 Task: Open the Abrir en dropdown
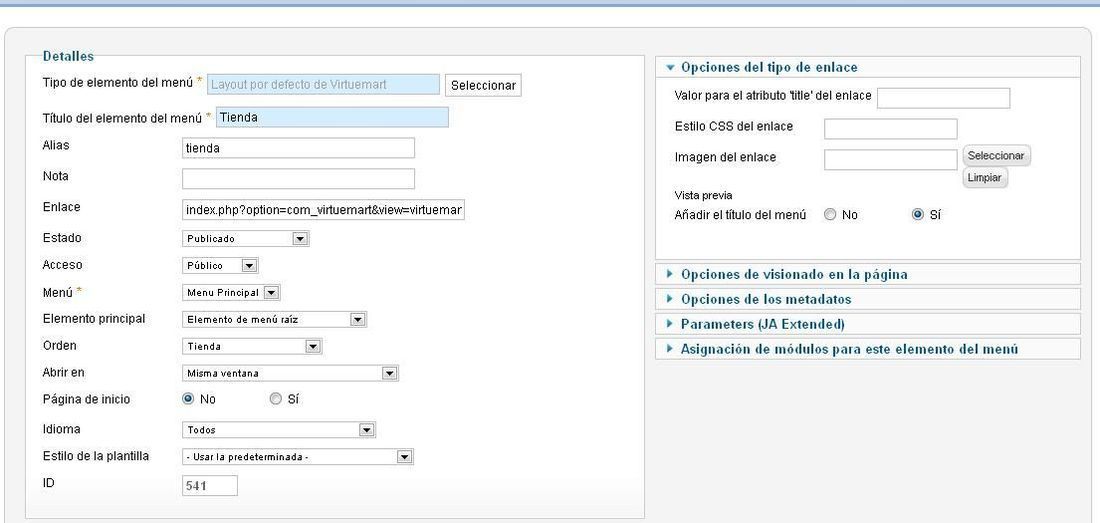point(290,374)
